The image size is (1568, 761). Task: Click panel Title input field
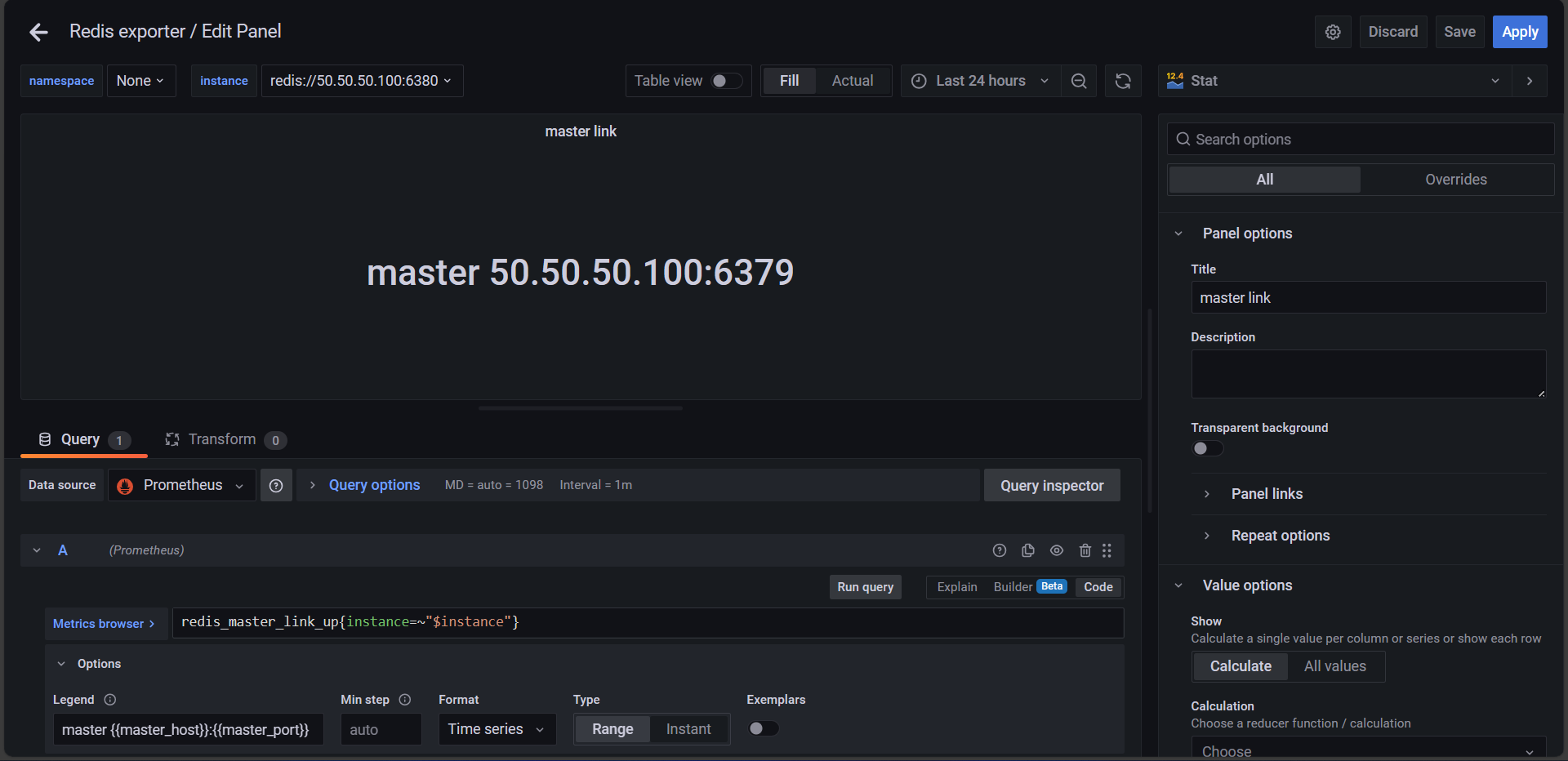point(1368,298)
